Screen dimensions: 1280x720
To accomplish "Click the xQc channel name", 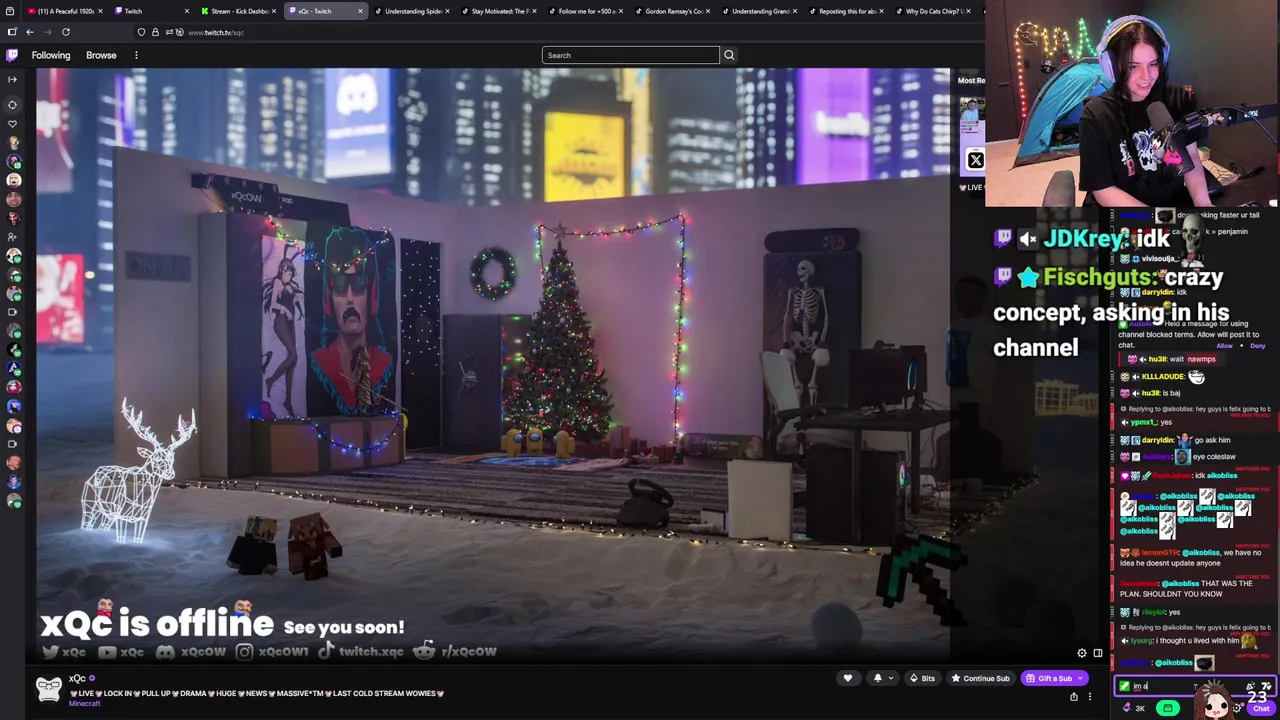I will coord(77,678).
